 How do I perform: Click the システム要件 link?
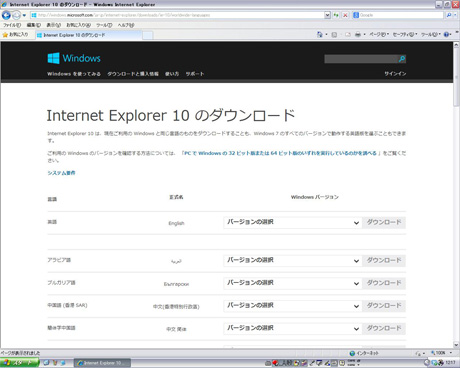[x=61, y=173]
